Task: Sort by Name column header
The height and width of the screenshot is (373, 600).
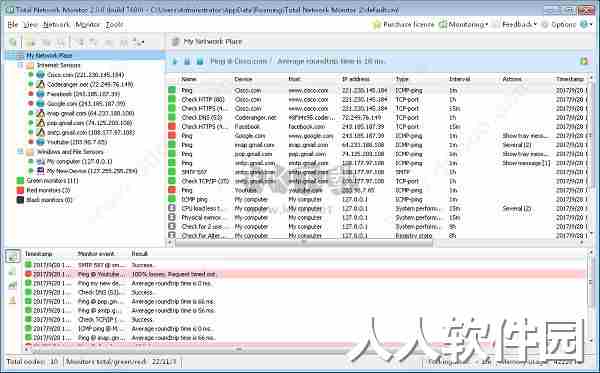Action: (x=189, y=79)
